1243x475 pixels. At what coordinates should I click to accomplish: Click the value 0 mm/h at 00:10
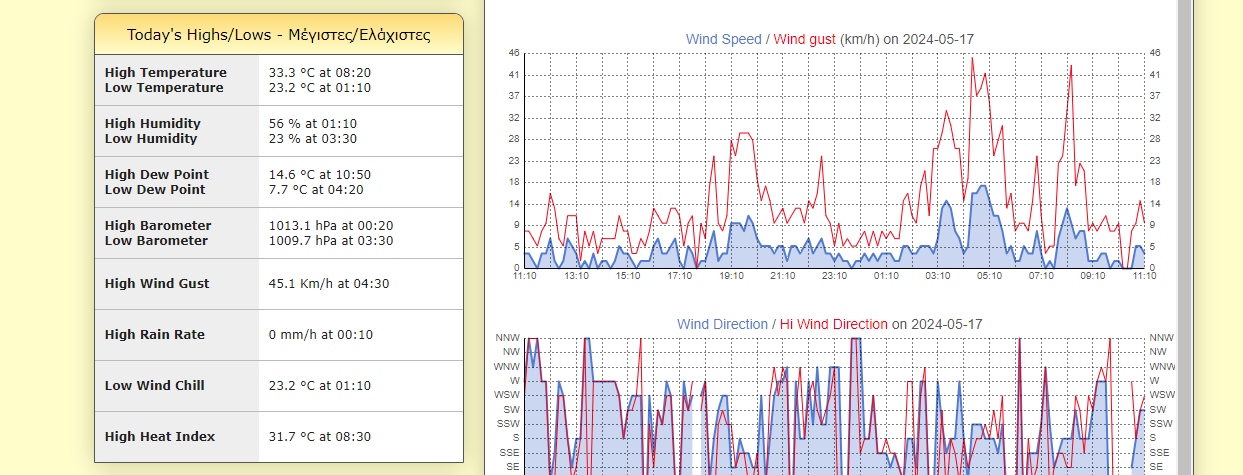pos(321,335)
